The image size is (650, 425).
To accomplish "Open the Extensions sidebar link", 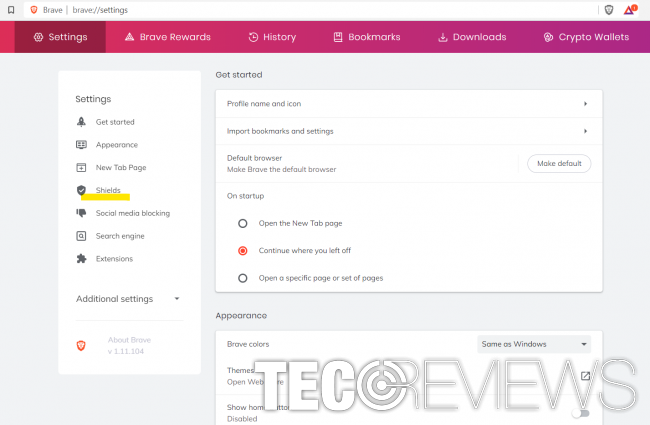I will pyautogui.click(x=114, y=259).
